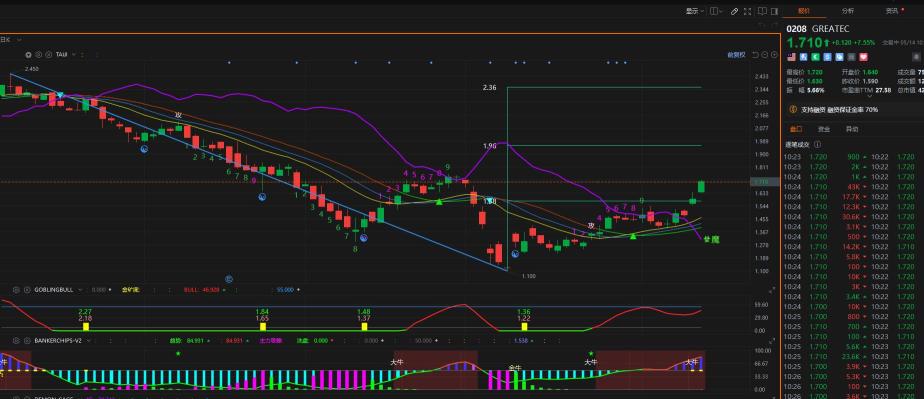Expand the BANKERCHIPS-V2 indicator dropdown

88,340
